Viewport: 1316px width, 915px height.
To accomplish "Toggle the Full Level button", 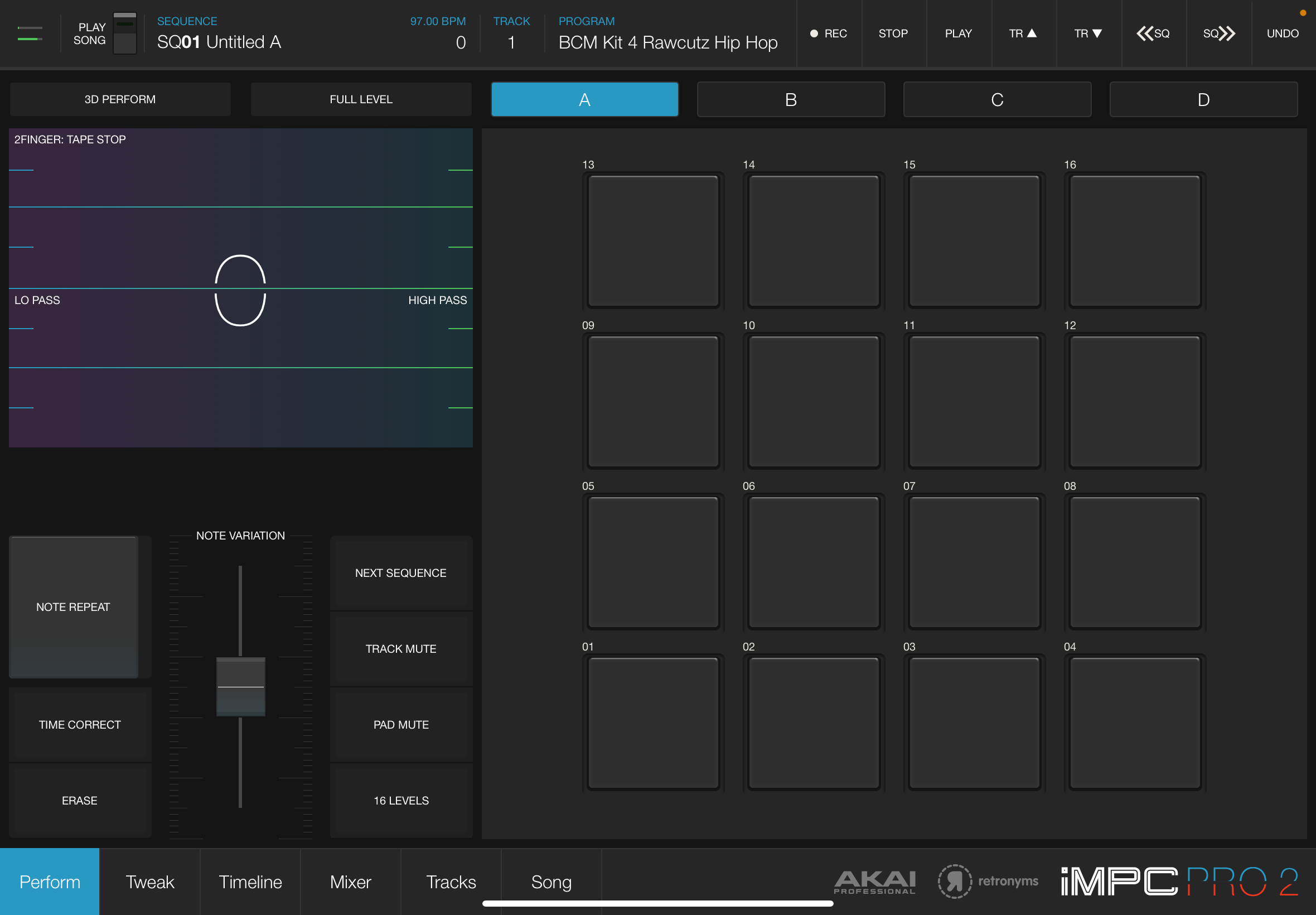I will tap(361, 99).
